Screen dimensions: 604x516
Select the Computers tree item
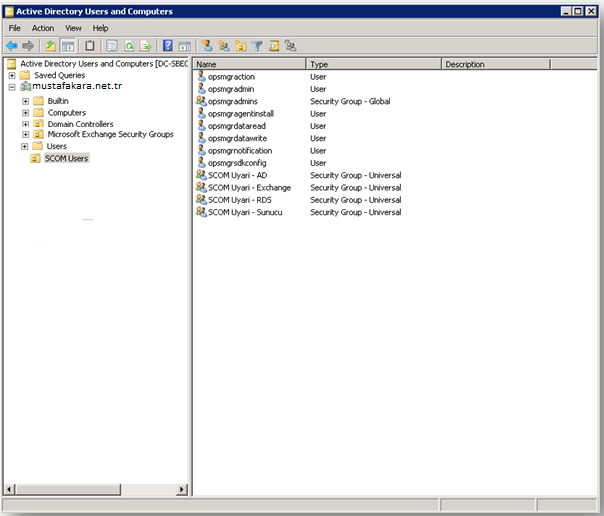tap(67, 112)
